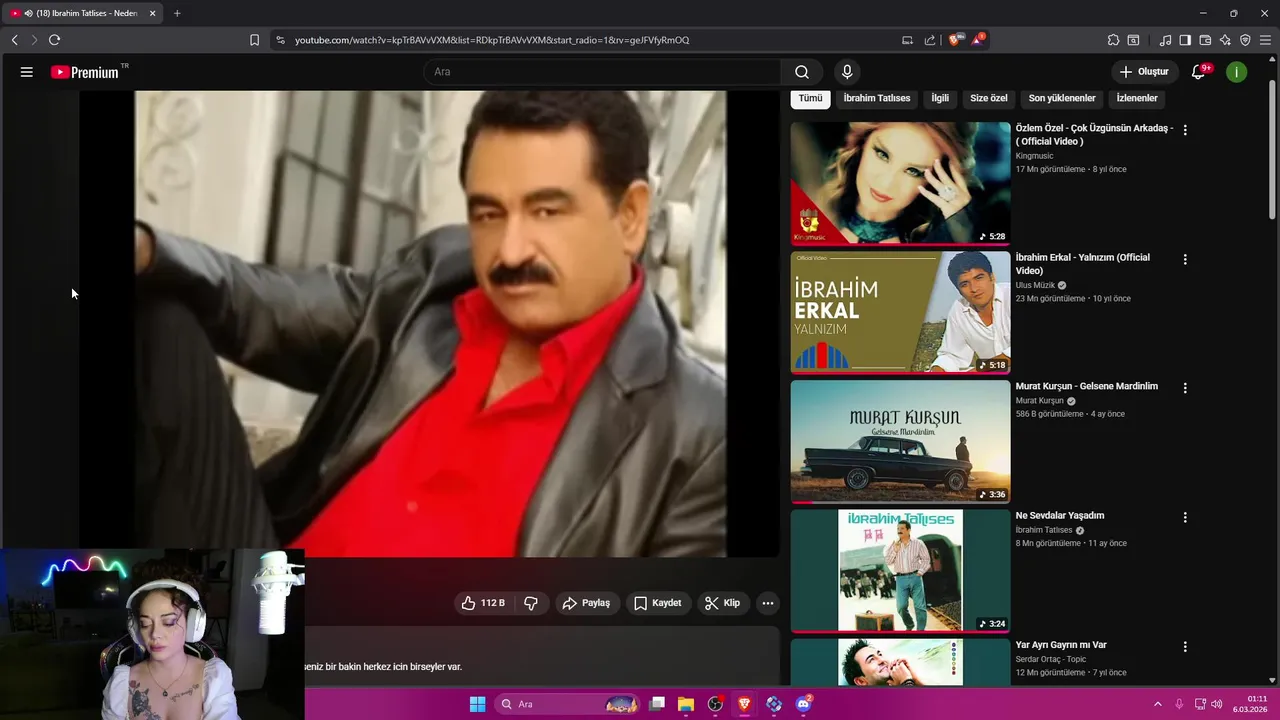The height and width of the screenshot is (720, 1280).
Task: Toggle the browser sidebar panel
Action: tap(1185, 40)
